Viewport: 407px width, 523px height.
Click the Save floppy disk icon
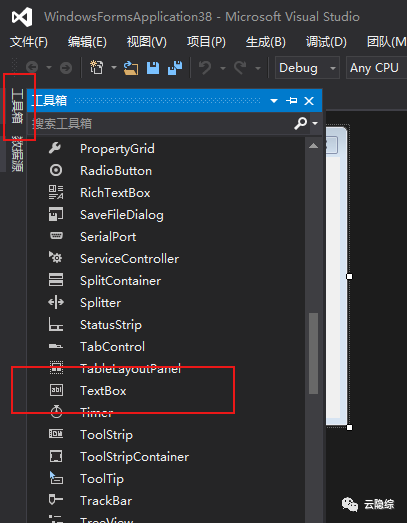tap(153, 68)
